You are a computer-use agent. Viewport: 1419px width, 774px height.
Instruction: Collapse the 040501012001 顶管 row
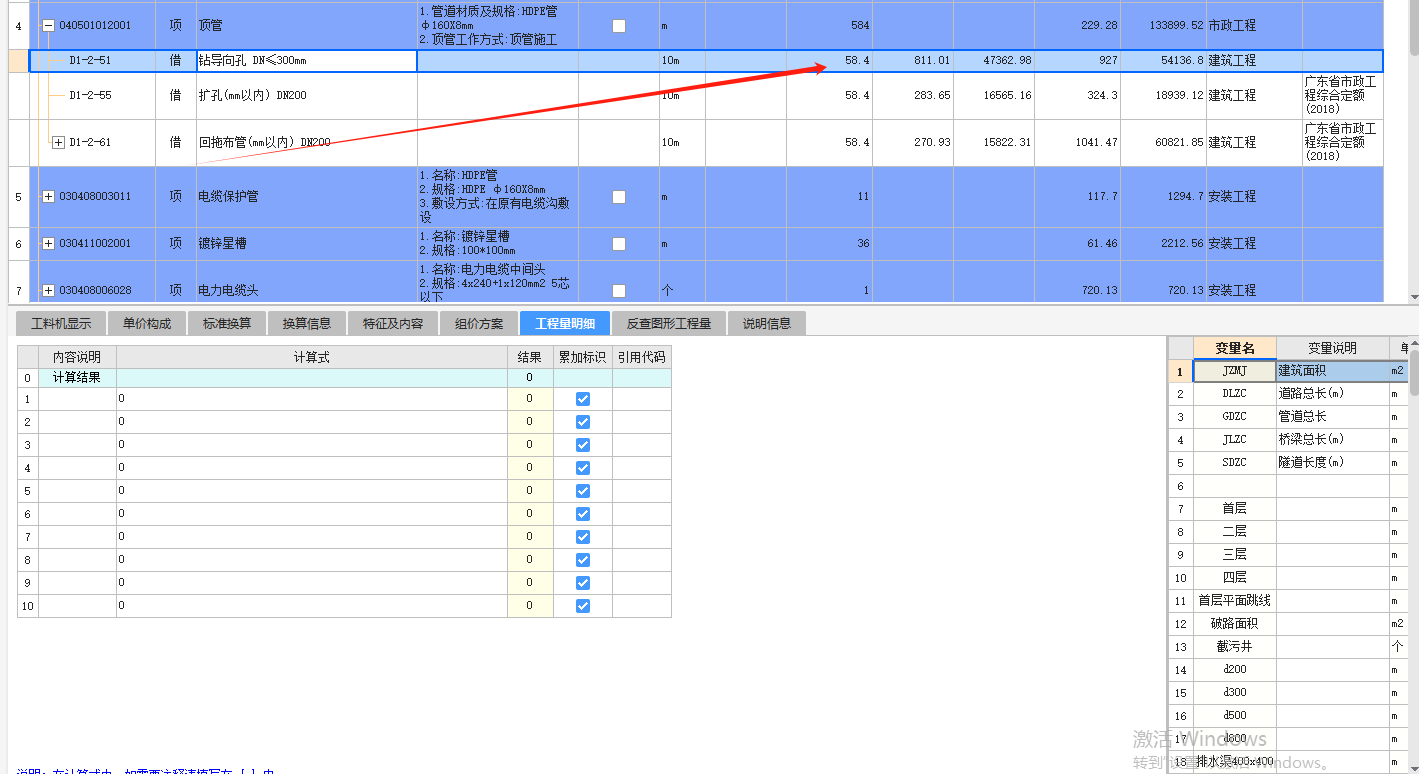coord(48,25)
